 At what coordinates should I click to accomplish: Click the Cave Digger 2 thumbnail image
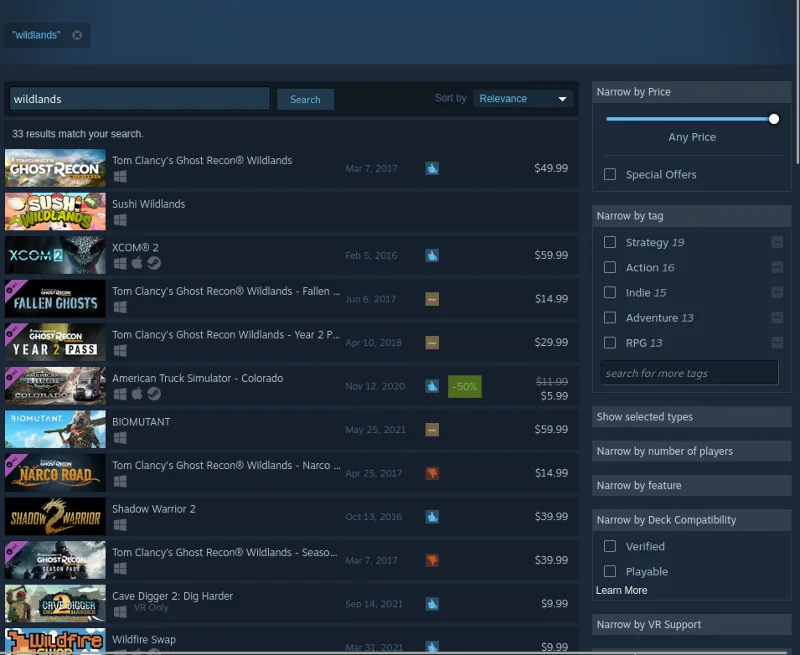pyautogui.click(x=55, y=604)
